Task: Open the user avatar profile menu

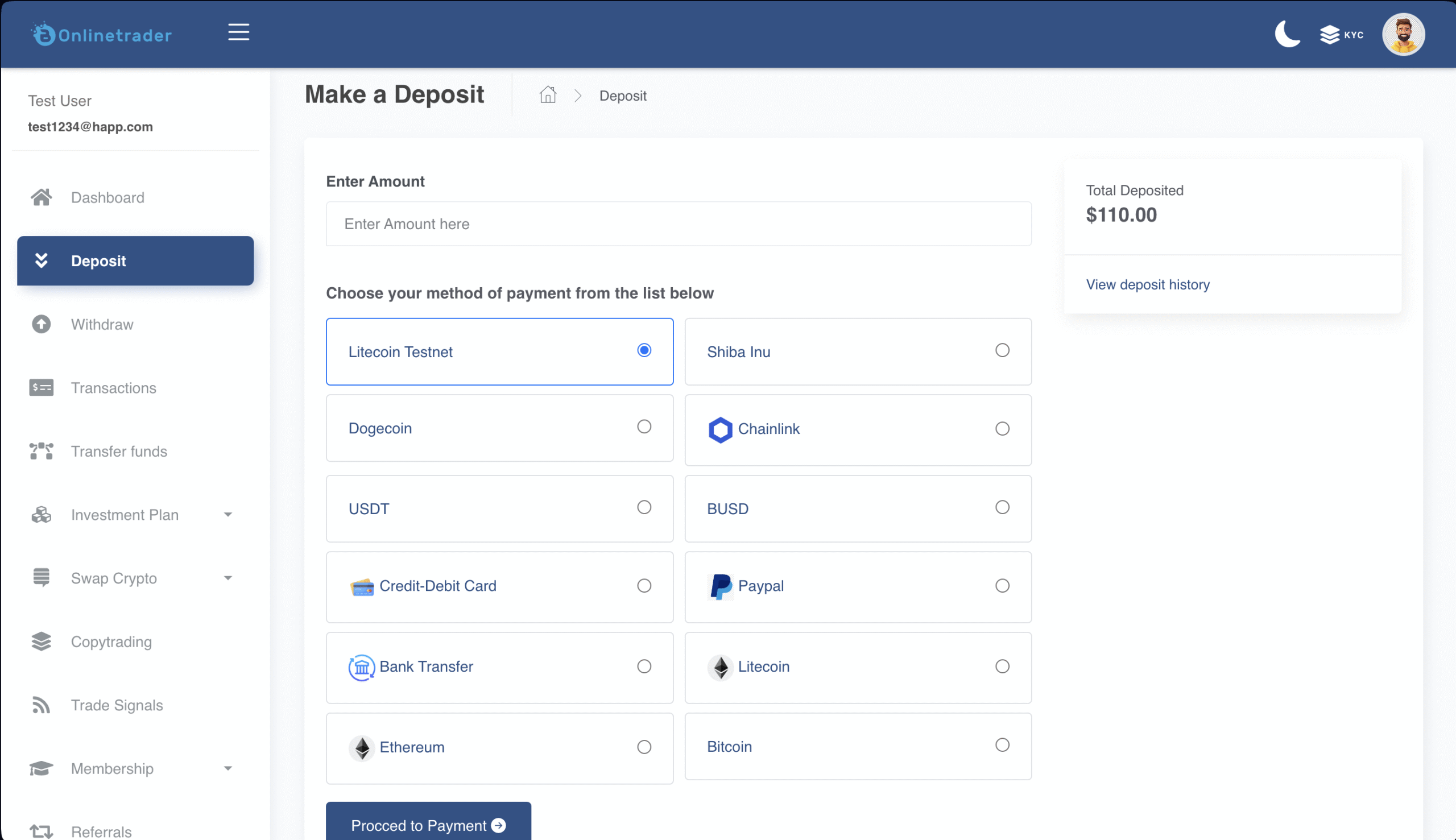Action: (1403, 35)
